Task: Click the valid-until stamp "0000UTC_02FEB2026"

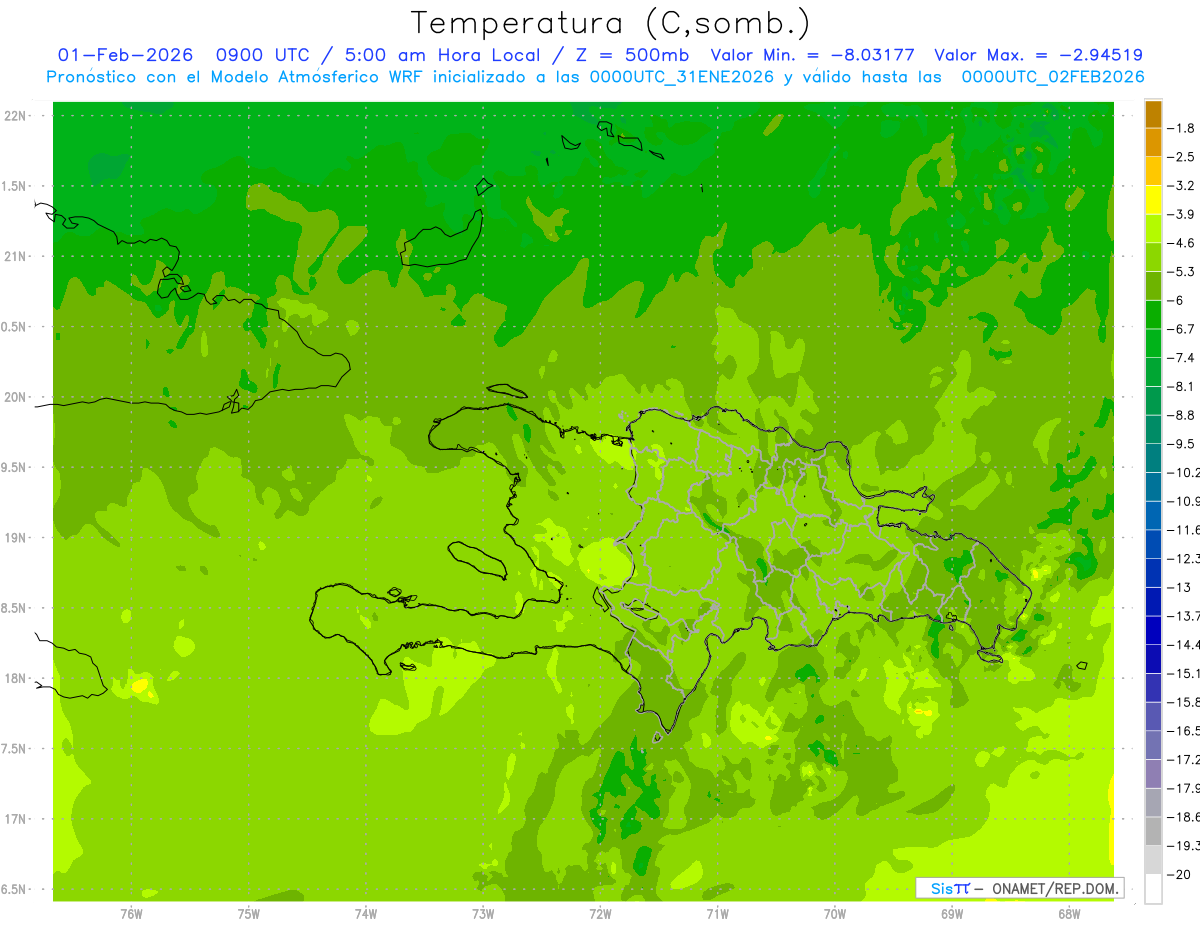Action: pos(1052,77)
